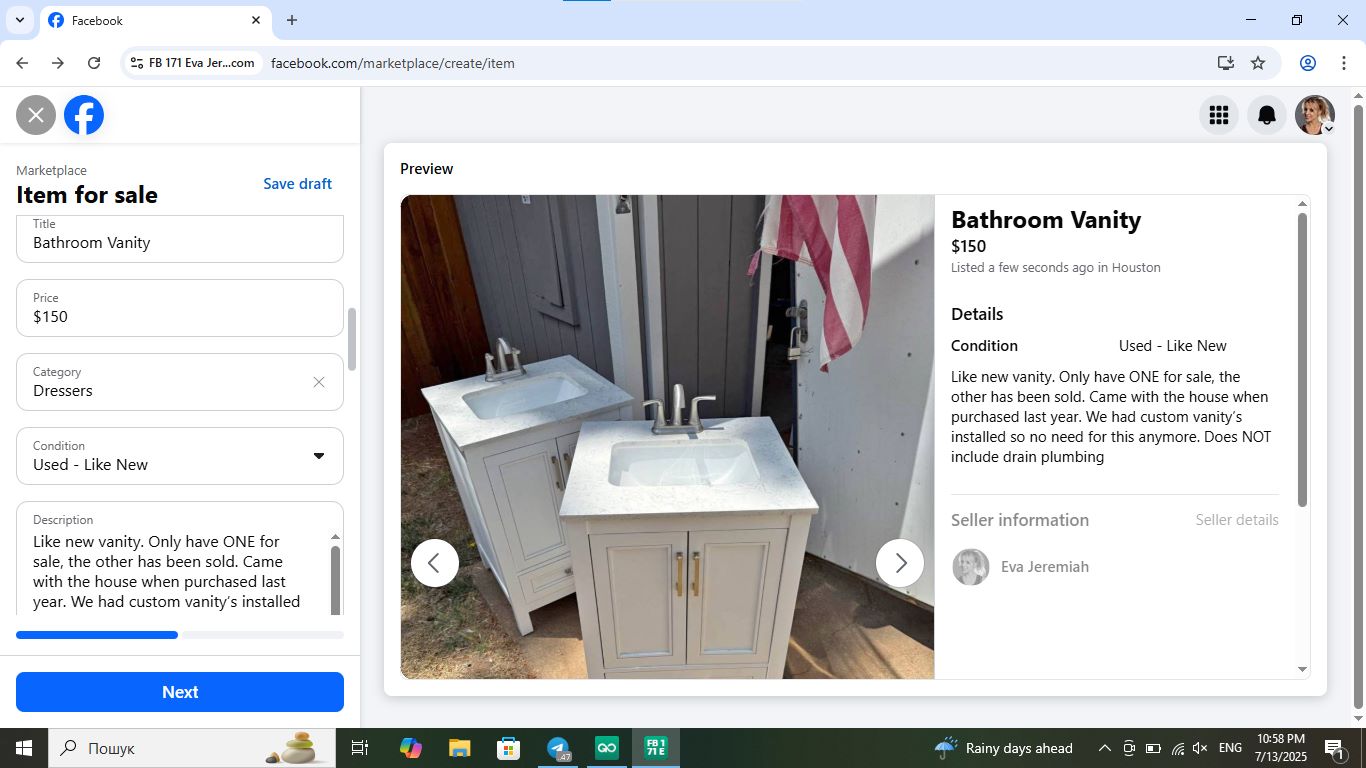The height and width of the screenshot is (768, 1366).
Task: Open the Windows notification center
Action: point(1334,748)
